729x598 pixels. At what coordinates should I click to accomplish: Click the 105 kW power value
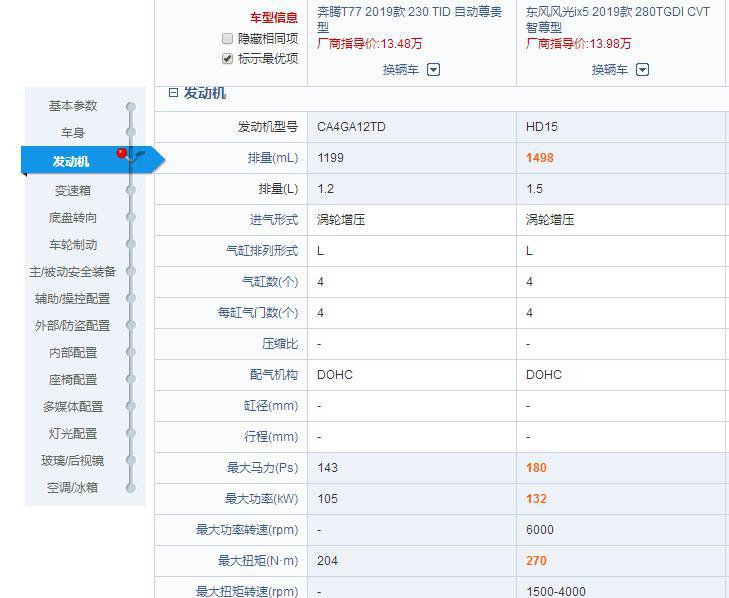327,498
